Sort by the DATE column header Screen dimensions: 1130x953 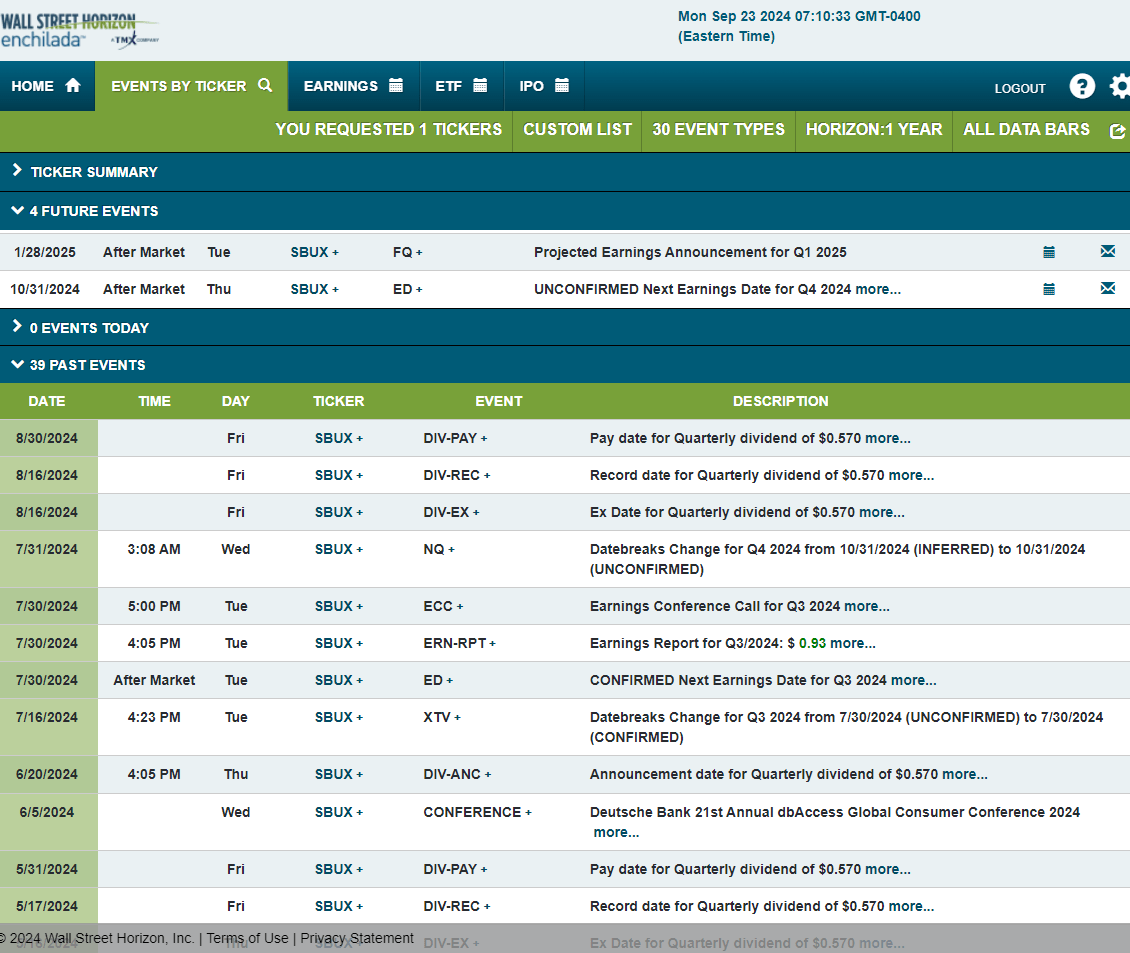pyautogui.click(x=47, y=402)
